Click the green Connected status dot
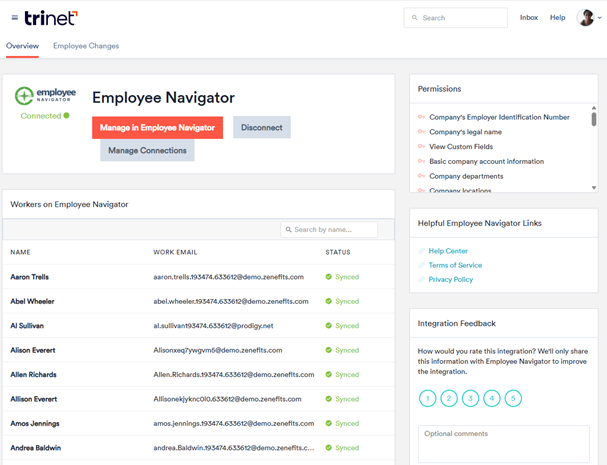Image resolution: width=607 pixels, height=465 pixels. (67, 115)
